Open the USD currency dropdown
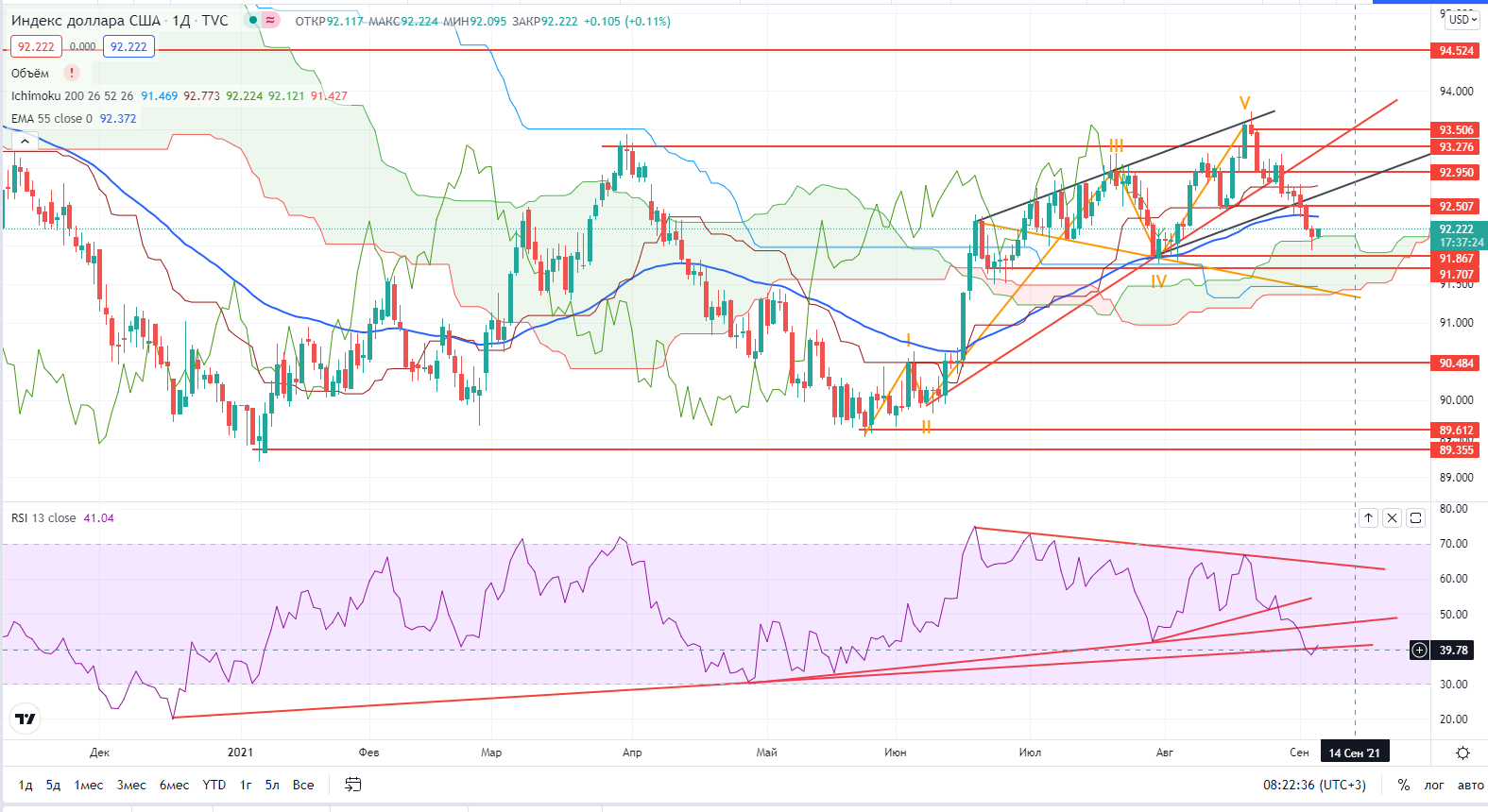 point(1462,19)
